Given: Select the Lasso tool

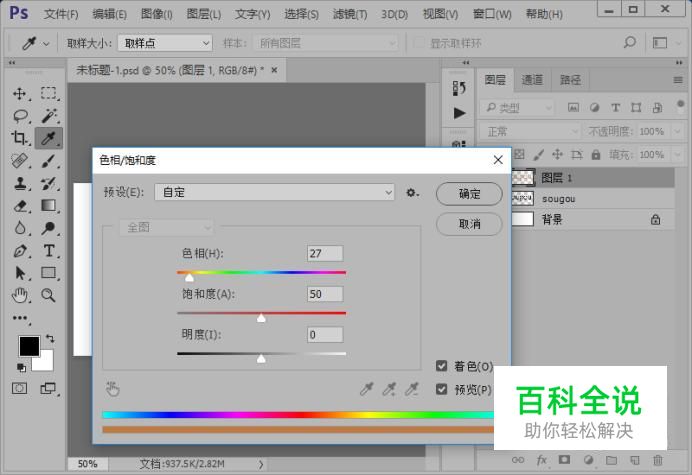Looking at the screenshot, I should (x=20, y=116).
